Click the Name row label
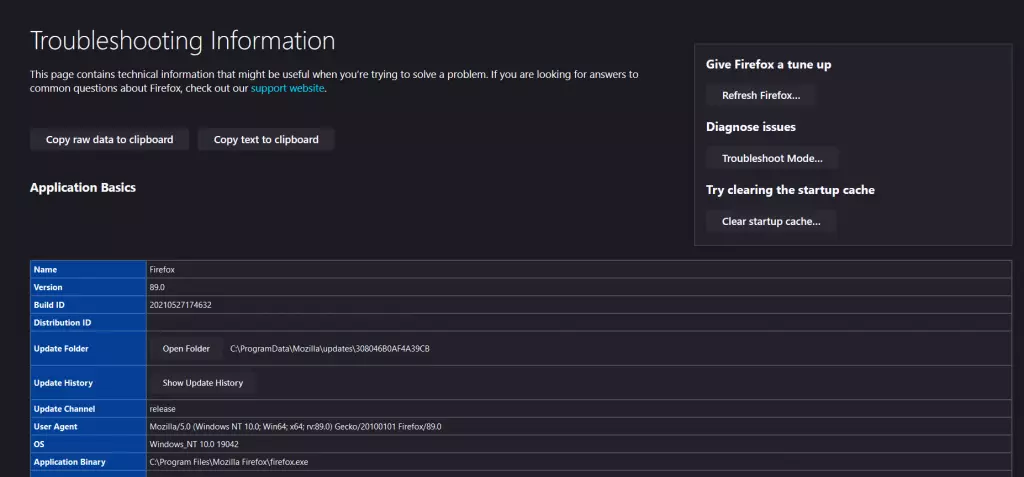The height and width of the screenshot is (477, 1024). (45, 269)
